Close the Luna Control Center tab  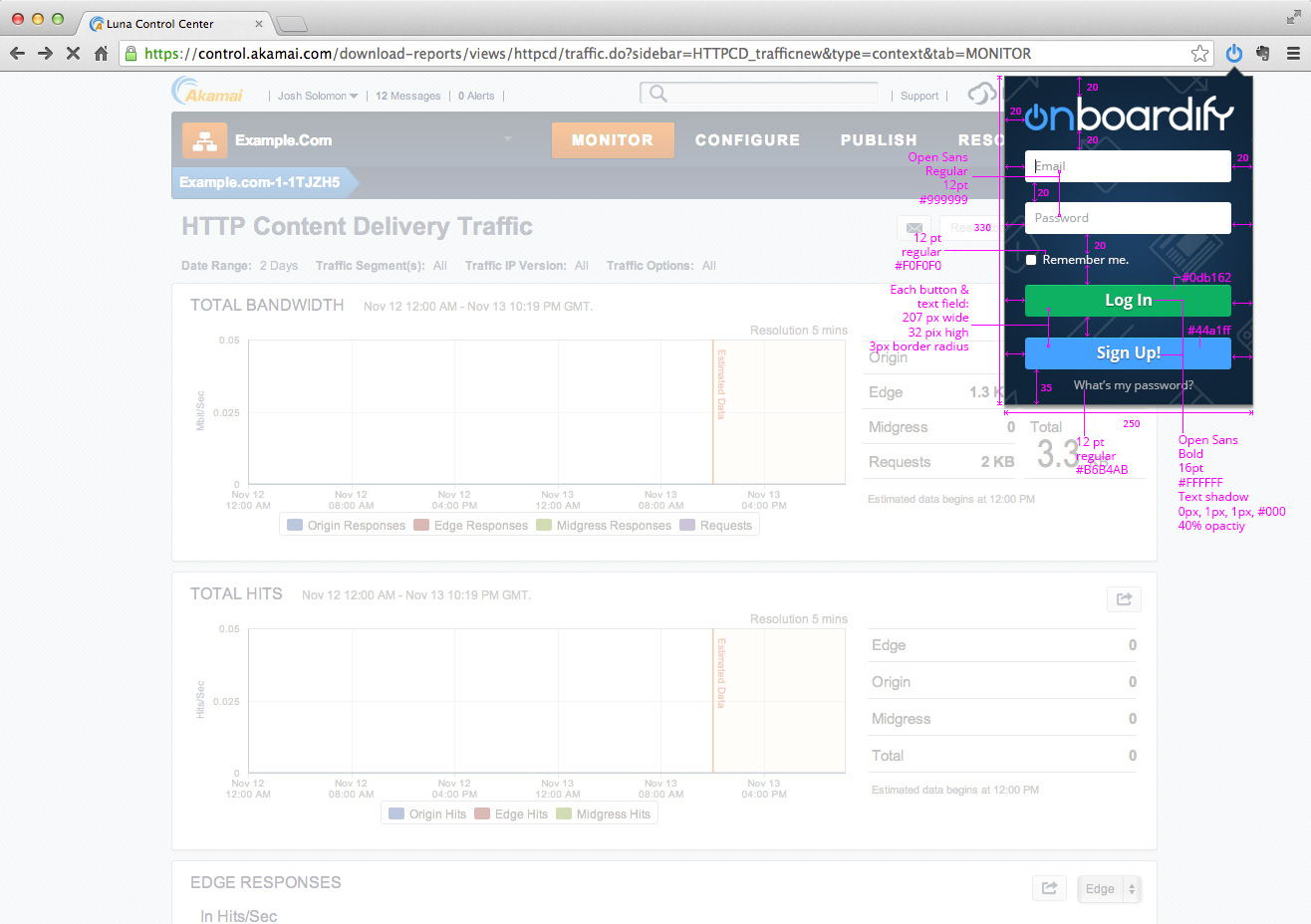(259, 23)
